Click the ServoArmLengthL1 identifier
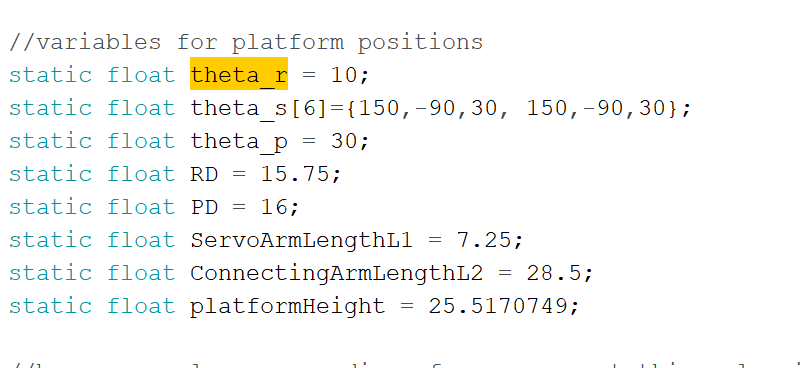 coord(301,240)
